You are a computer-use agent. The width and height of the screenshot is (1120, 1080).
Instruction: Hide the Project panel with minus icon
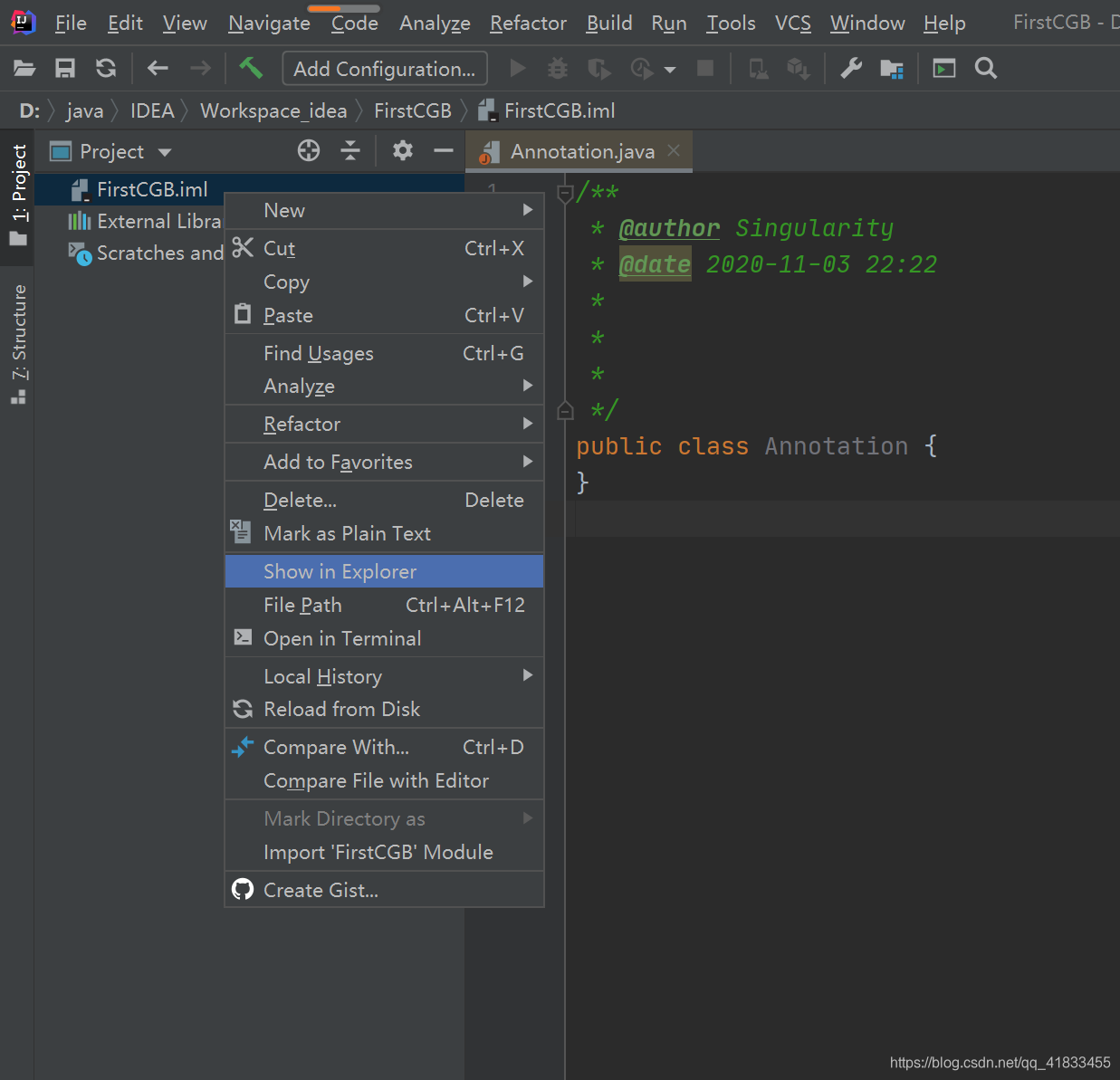(444, 150)
